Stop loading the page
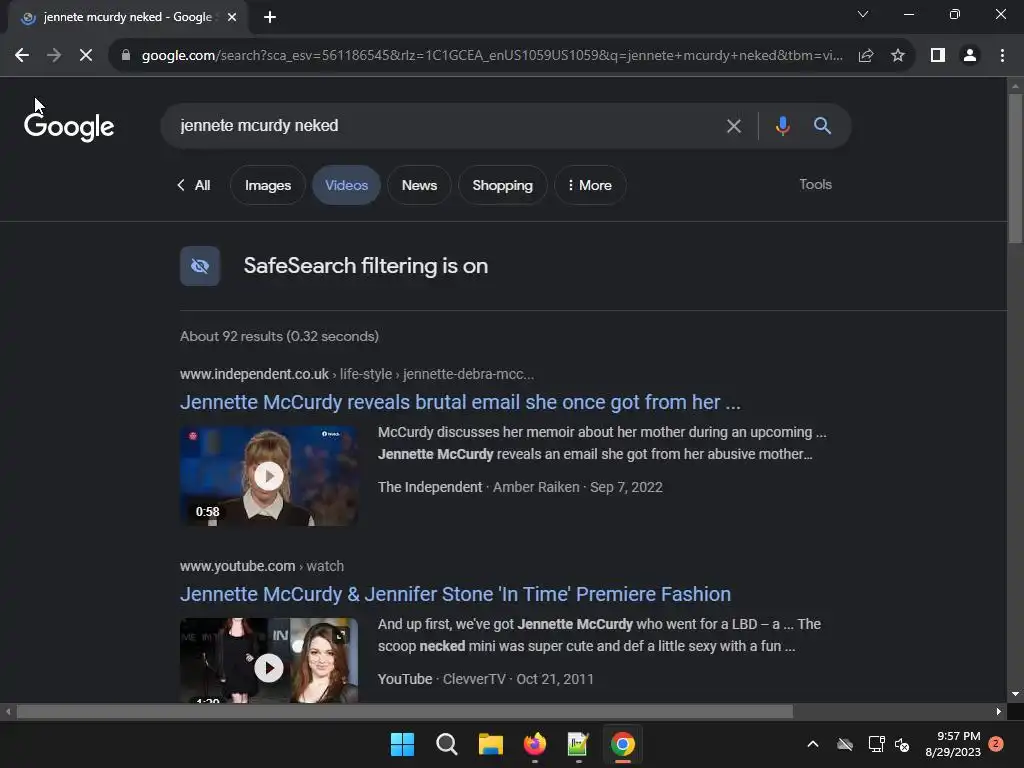 (x=86, y=56)
